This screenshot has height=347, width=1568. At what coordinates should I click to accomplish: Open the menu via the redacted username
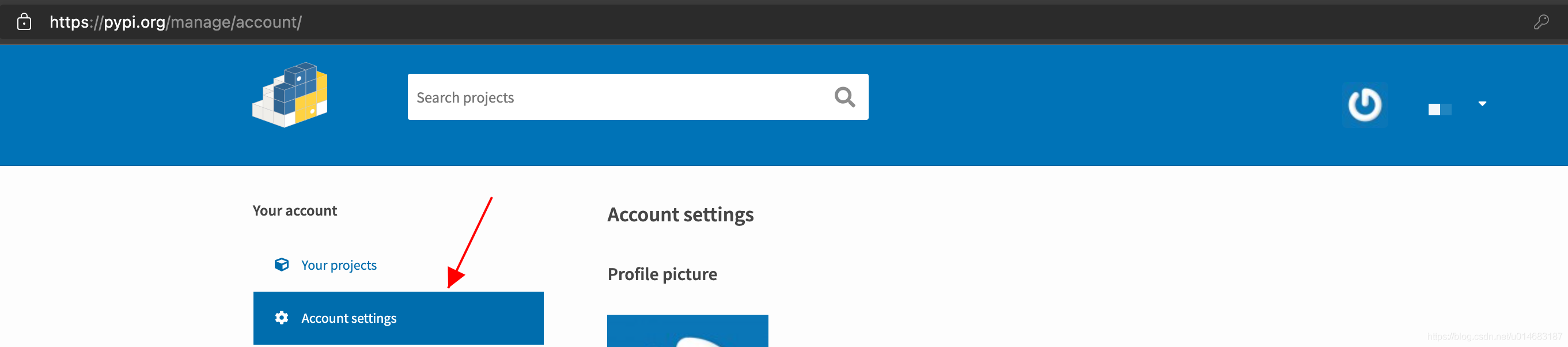(x=1440, y=109)
